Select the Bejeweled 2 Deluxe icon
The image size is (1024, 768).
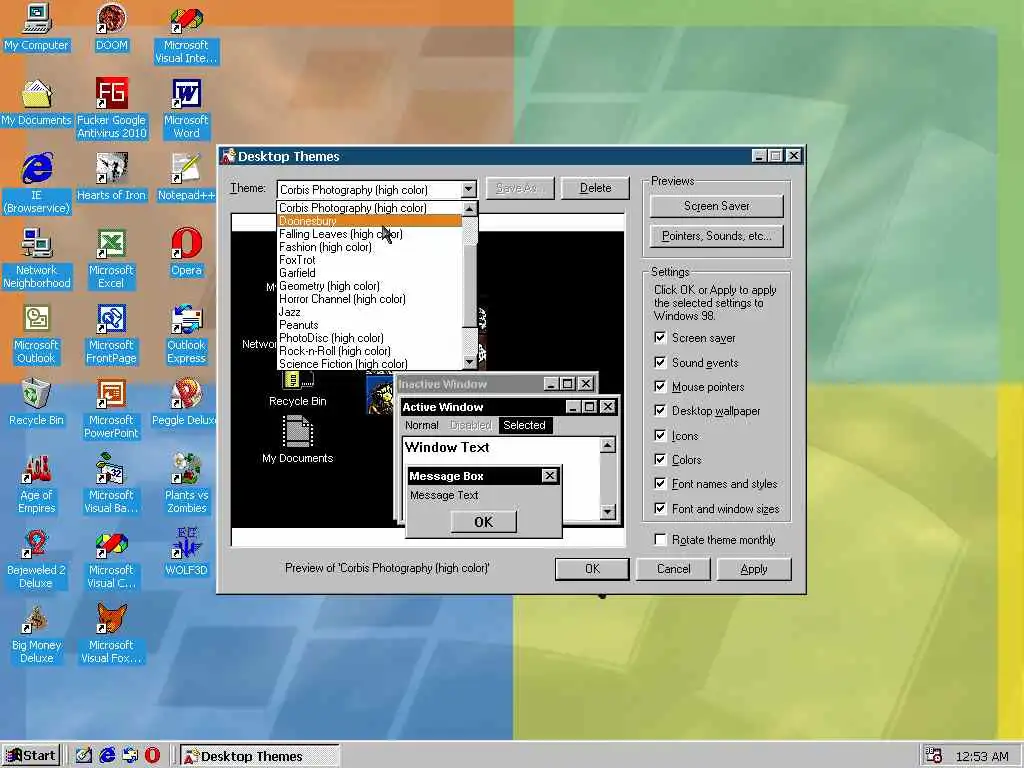(36, 559)
